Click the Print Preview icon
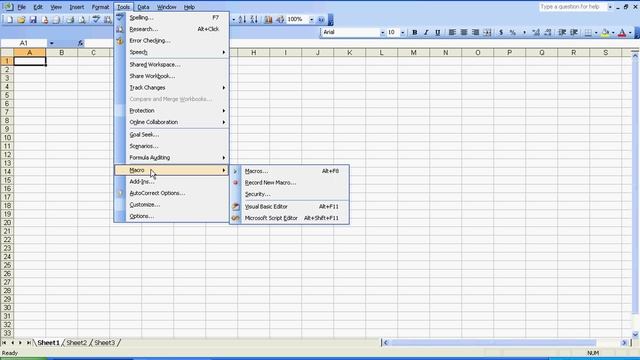The image size is (640, 360). (x=83, y=20)
